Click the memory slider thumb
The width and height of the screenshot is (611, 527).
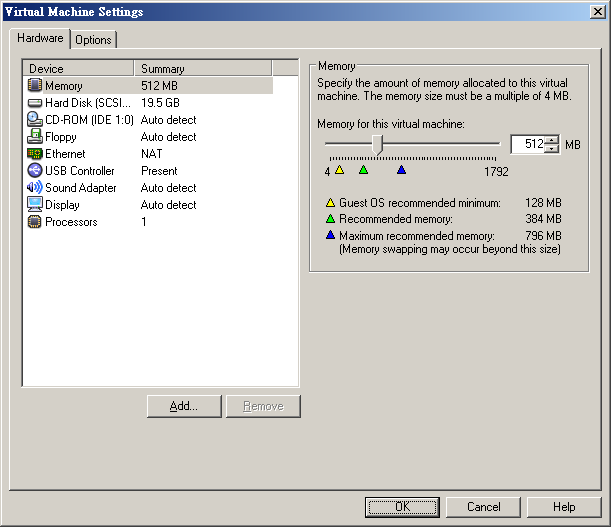[377, 145]
